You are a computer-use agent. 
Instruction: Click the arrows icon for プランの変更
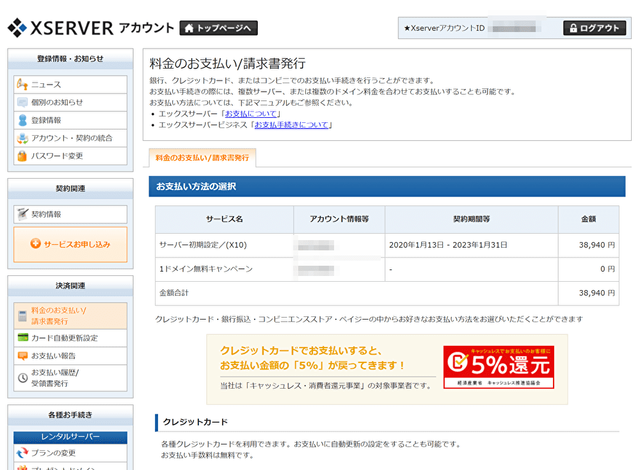pyautogui.click(x=22, y=453)
